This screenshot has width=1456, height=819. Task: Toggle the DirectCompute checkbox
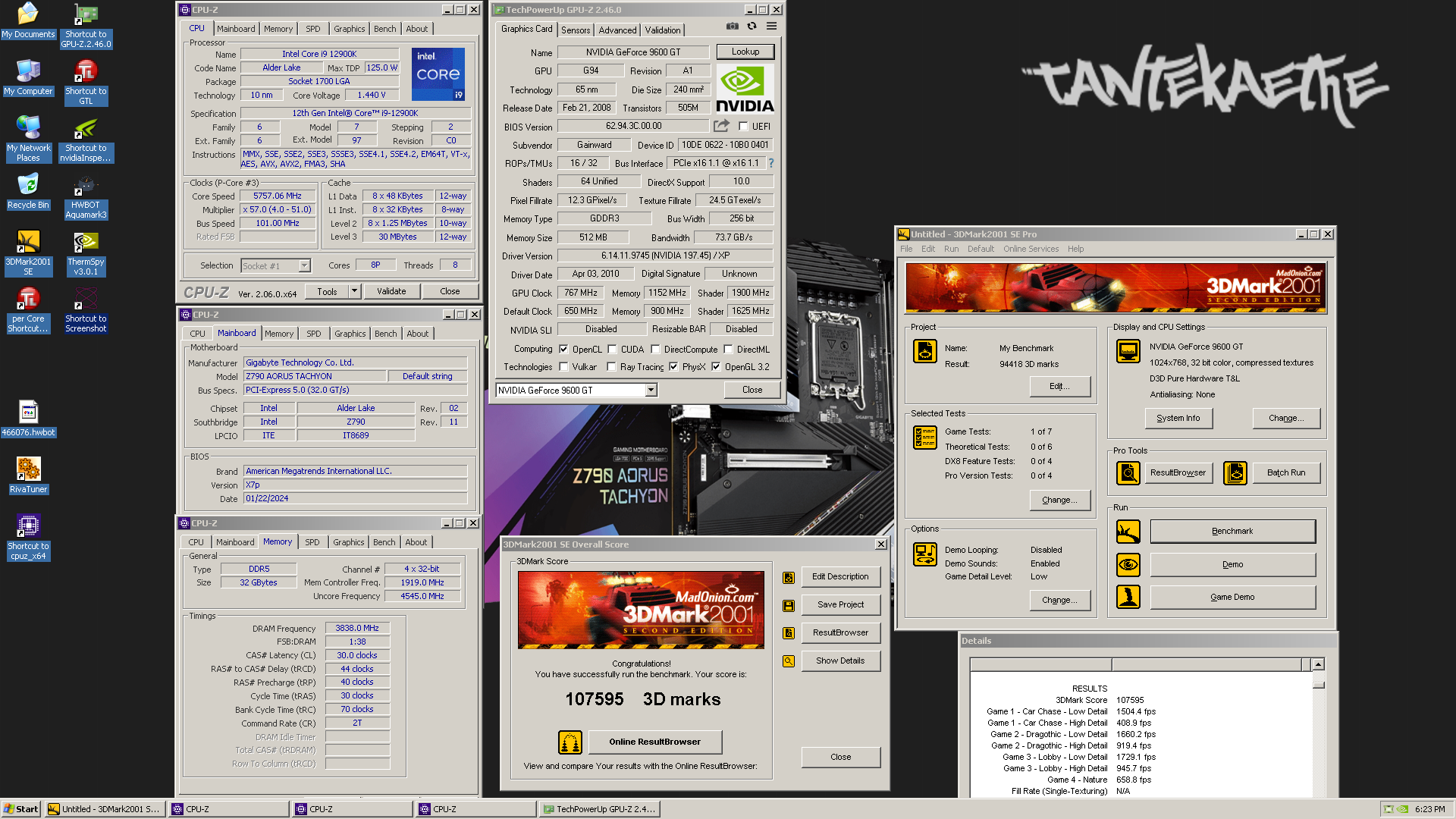coord(655,350)
